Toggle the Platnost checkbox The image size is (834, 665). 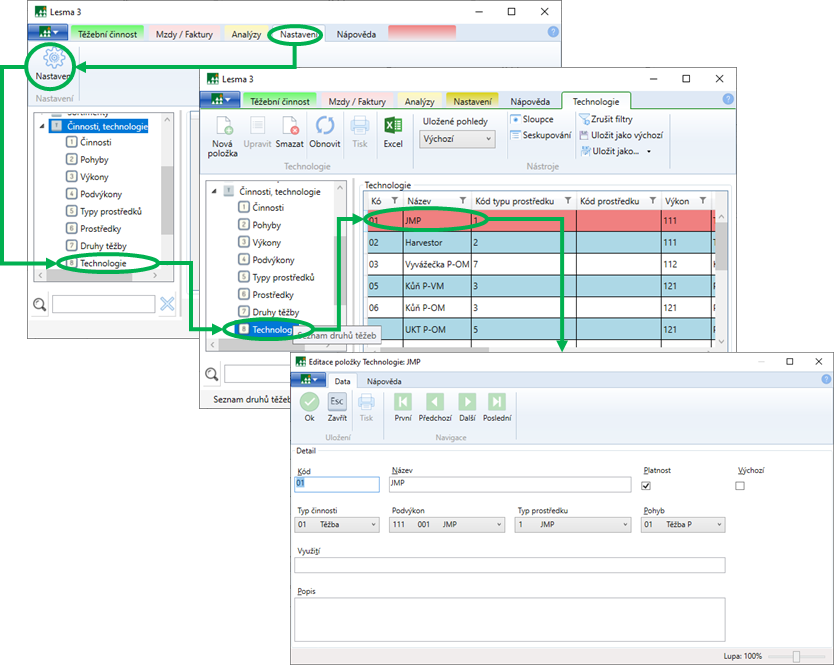click(x=646, y=486)
